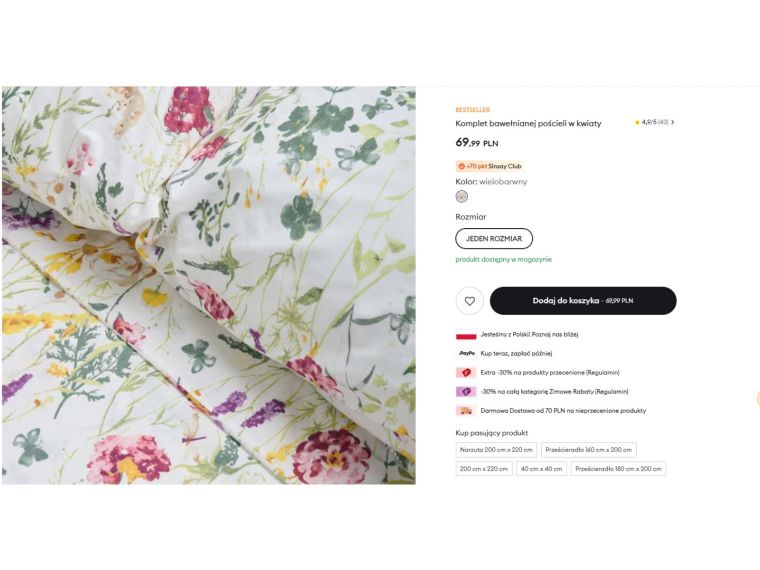Choose Prześcieradło 160 cm x 200 cm
Image resolution: width=760 pixels, height=570 pixels.
pos(589,450)
